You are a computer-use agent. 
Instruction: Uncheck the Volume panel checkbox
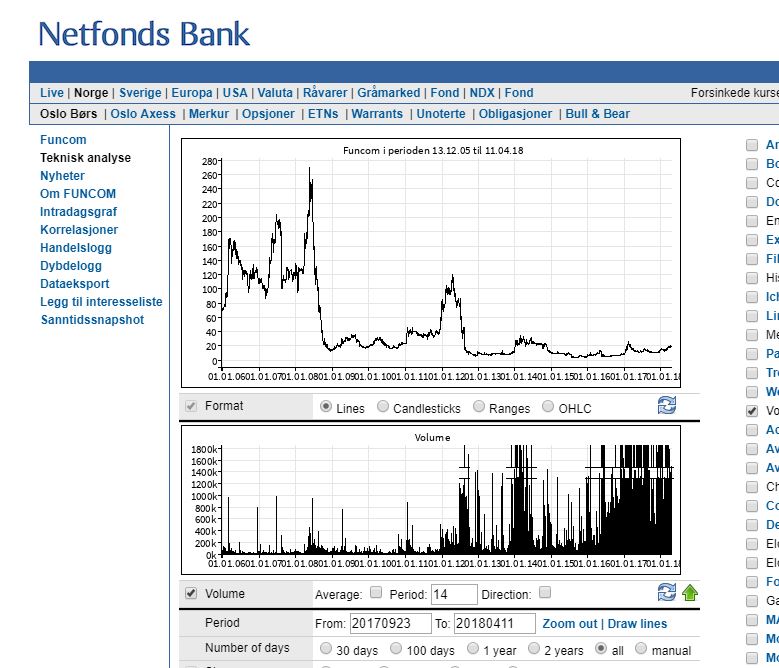191,593
